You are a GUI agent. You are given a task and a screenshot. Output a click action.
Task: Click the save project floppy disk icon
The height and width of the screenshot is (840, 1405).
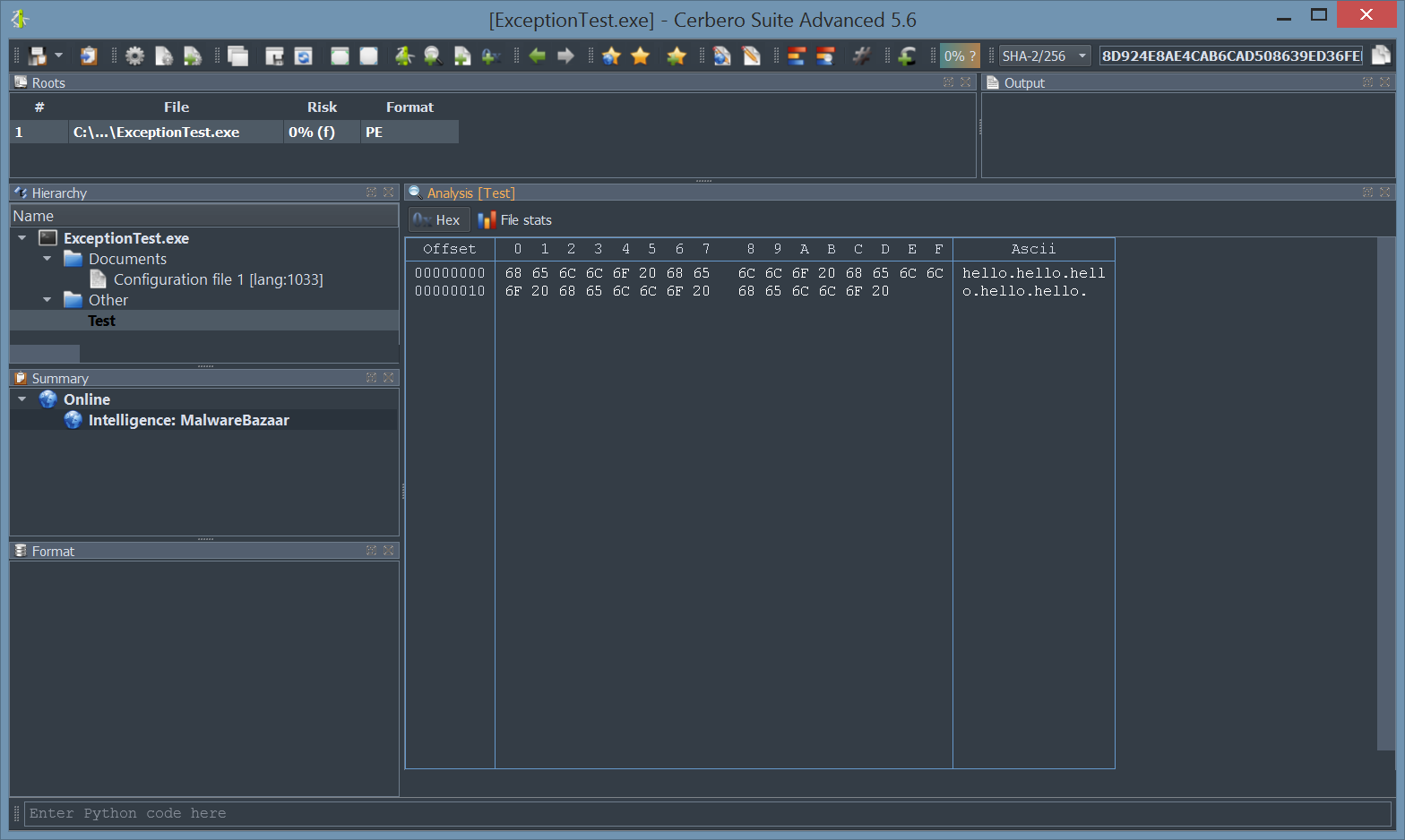(38, 56)
